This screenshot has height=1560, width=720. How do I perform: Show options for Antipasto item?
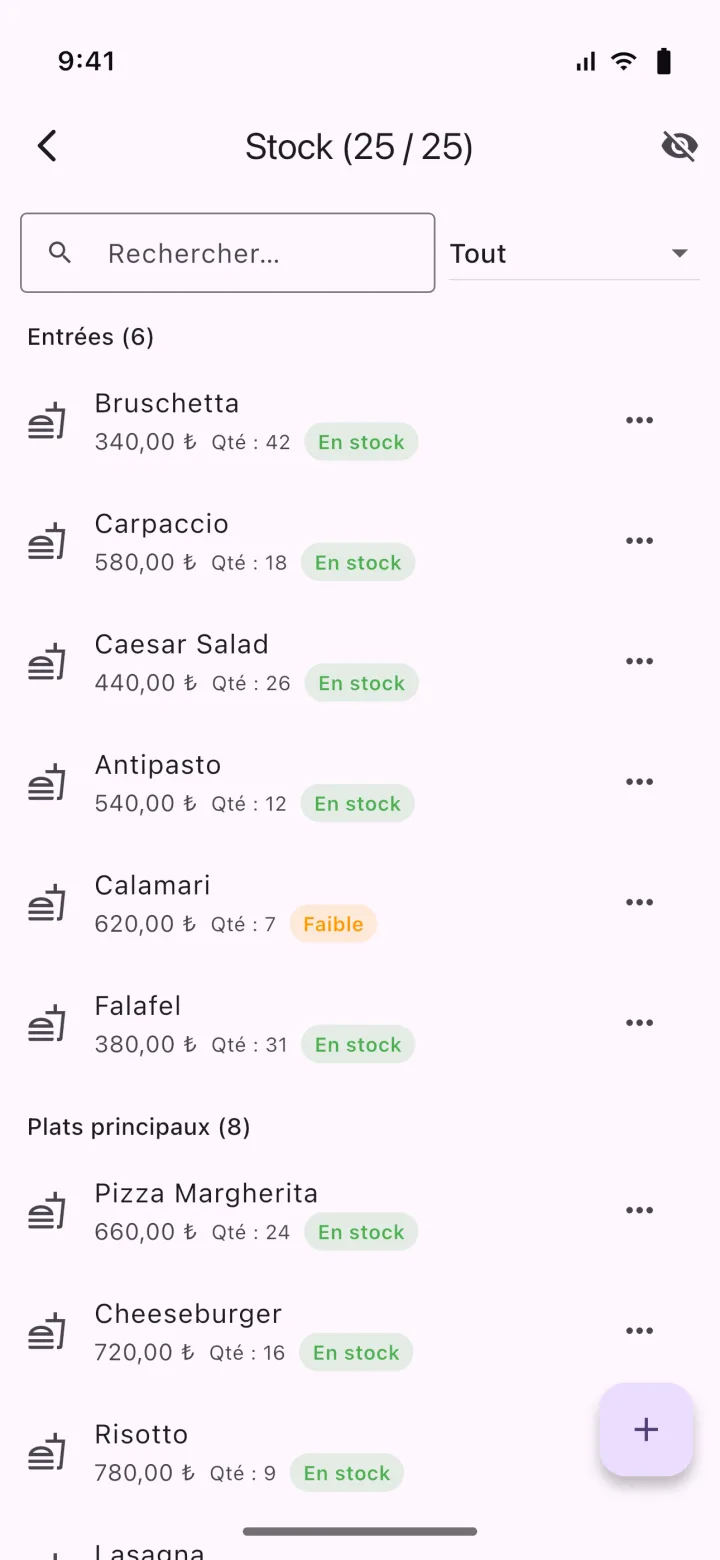pyautogui.click(x=639, y=782)
